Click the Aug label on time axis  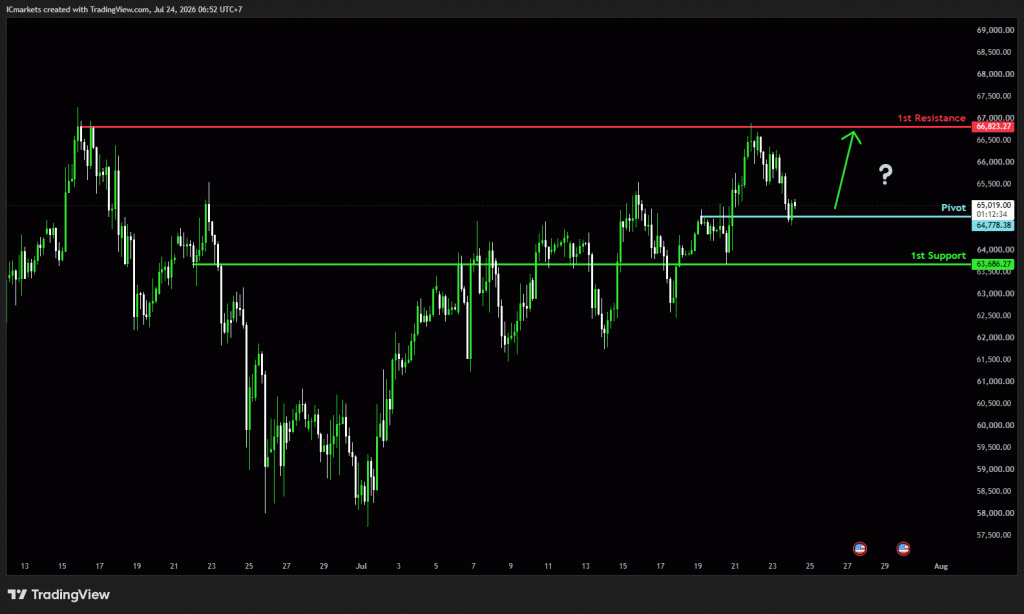pyautogui.click(x=940, y=566)
